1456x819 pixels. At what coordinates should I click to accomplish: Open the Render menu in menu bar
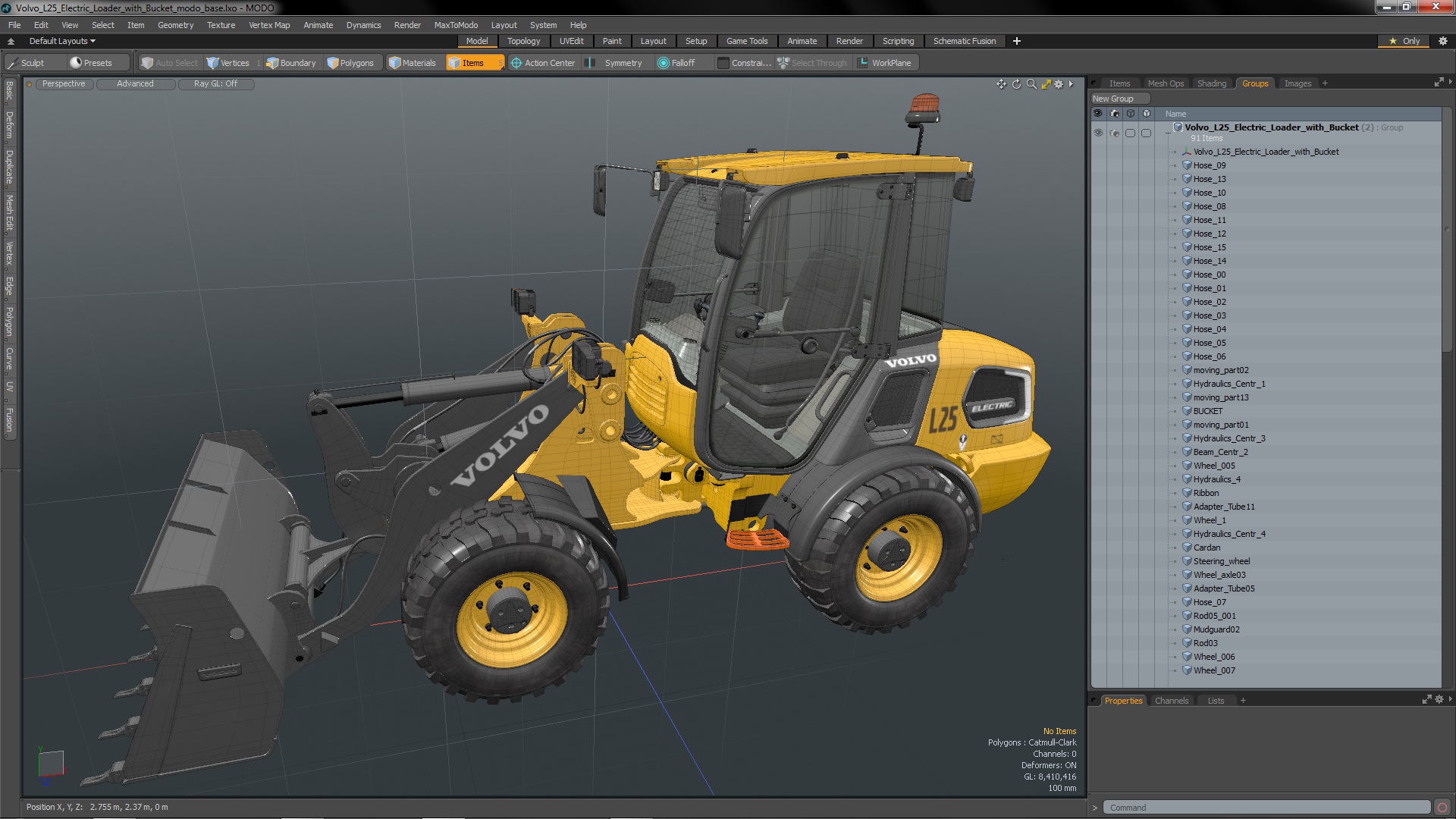[x=407, y=25]
